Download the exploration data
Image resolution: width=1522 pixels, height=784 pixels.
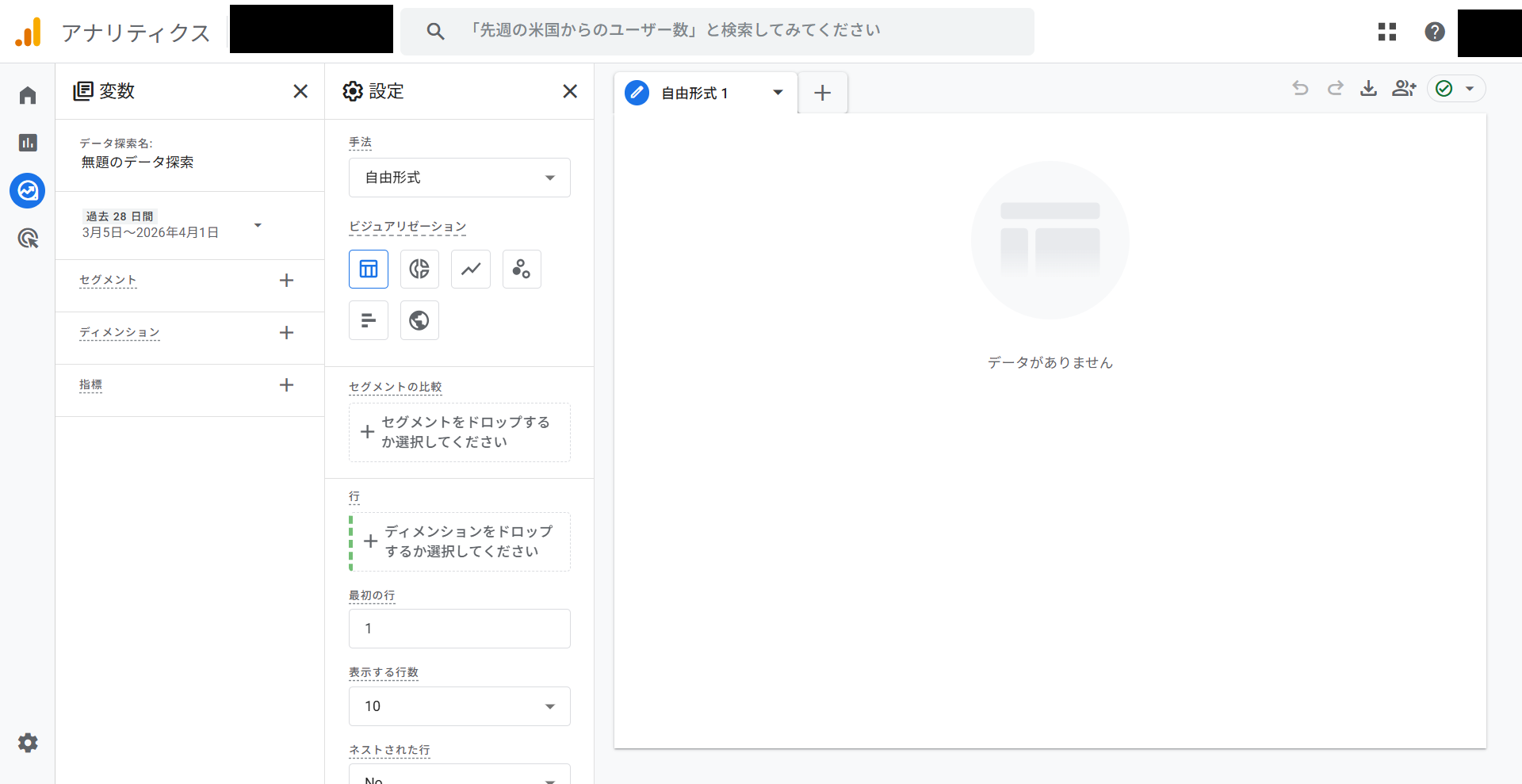[x=1368, y=88]
